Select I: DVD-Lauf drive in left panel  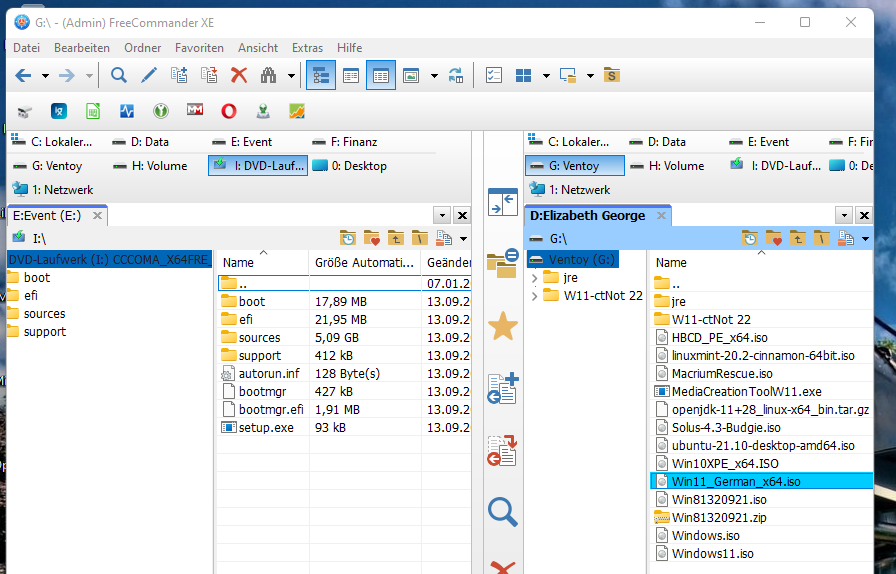pyautogui.click(x=258, y=166)
